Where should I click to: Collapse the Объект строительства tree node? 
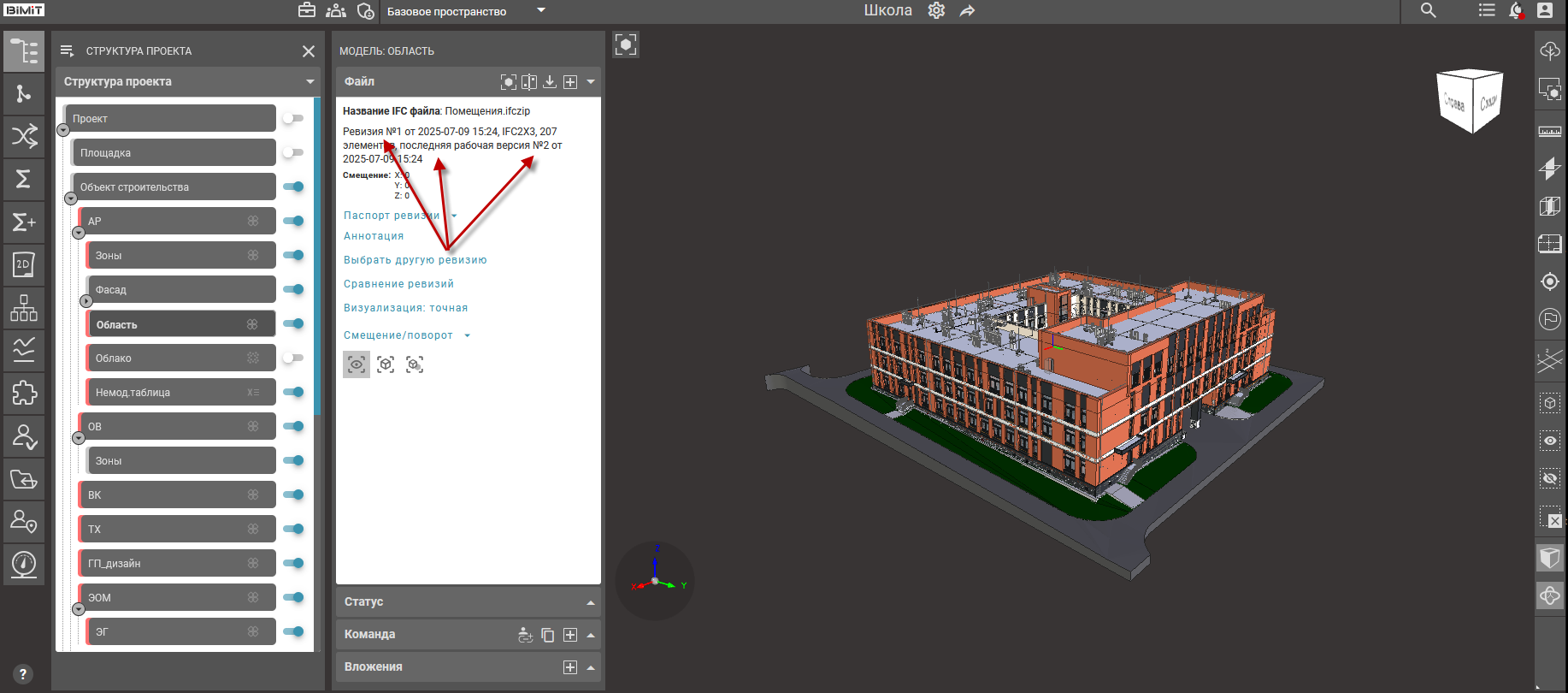71,198
